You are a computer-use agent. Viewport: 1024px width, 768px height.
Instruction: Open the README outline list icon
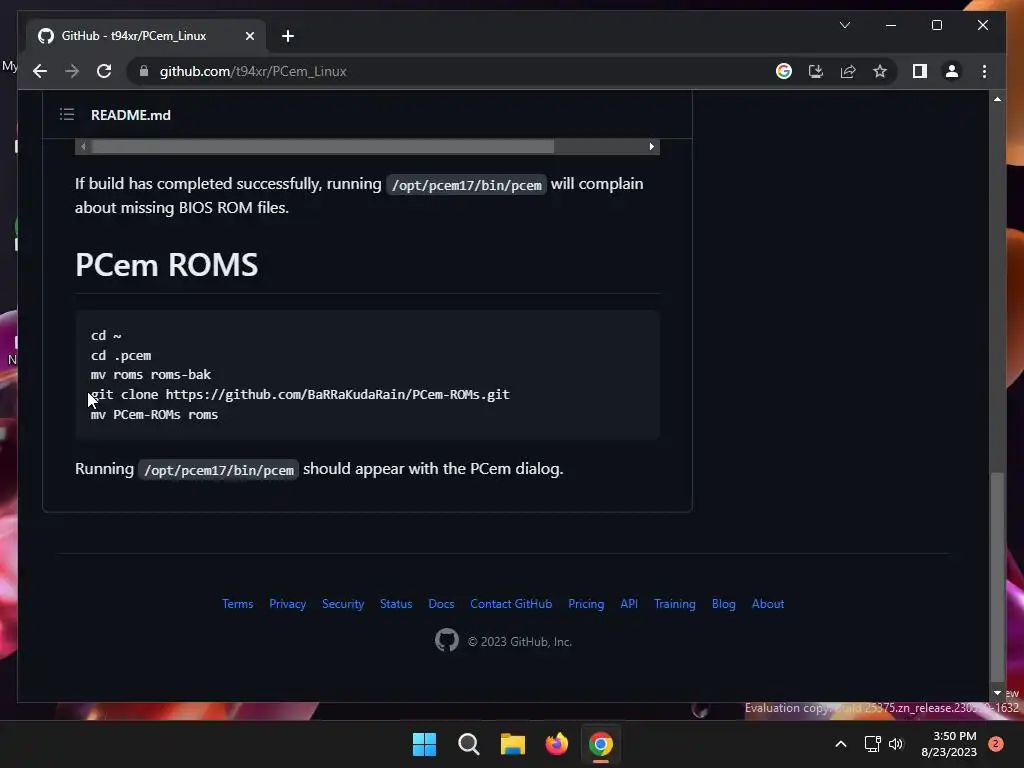[x=67, y=115]
